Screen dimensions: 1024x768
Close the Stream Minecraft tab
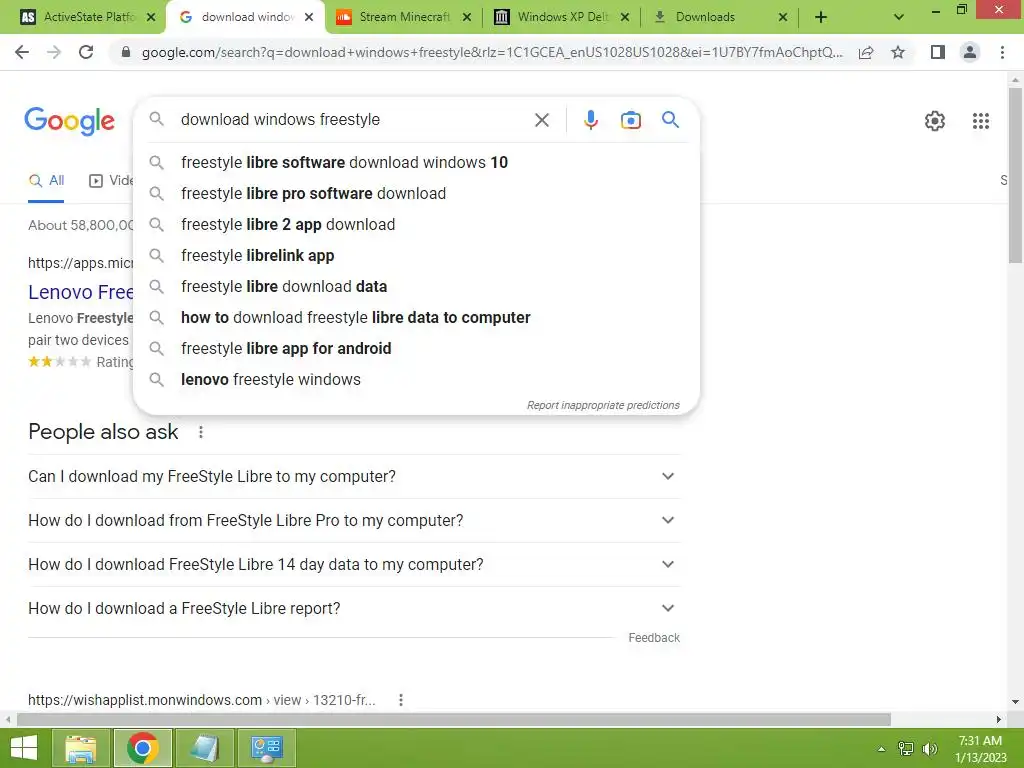pos(466,17)
